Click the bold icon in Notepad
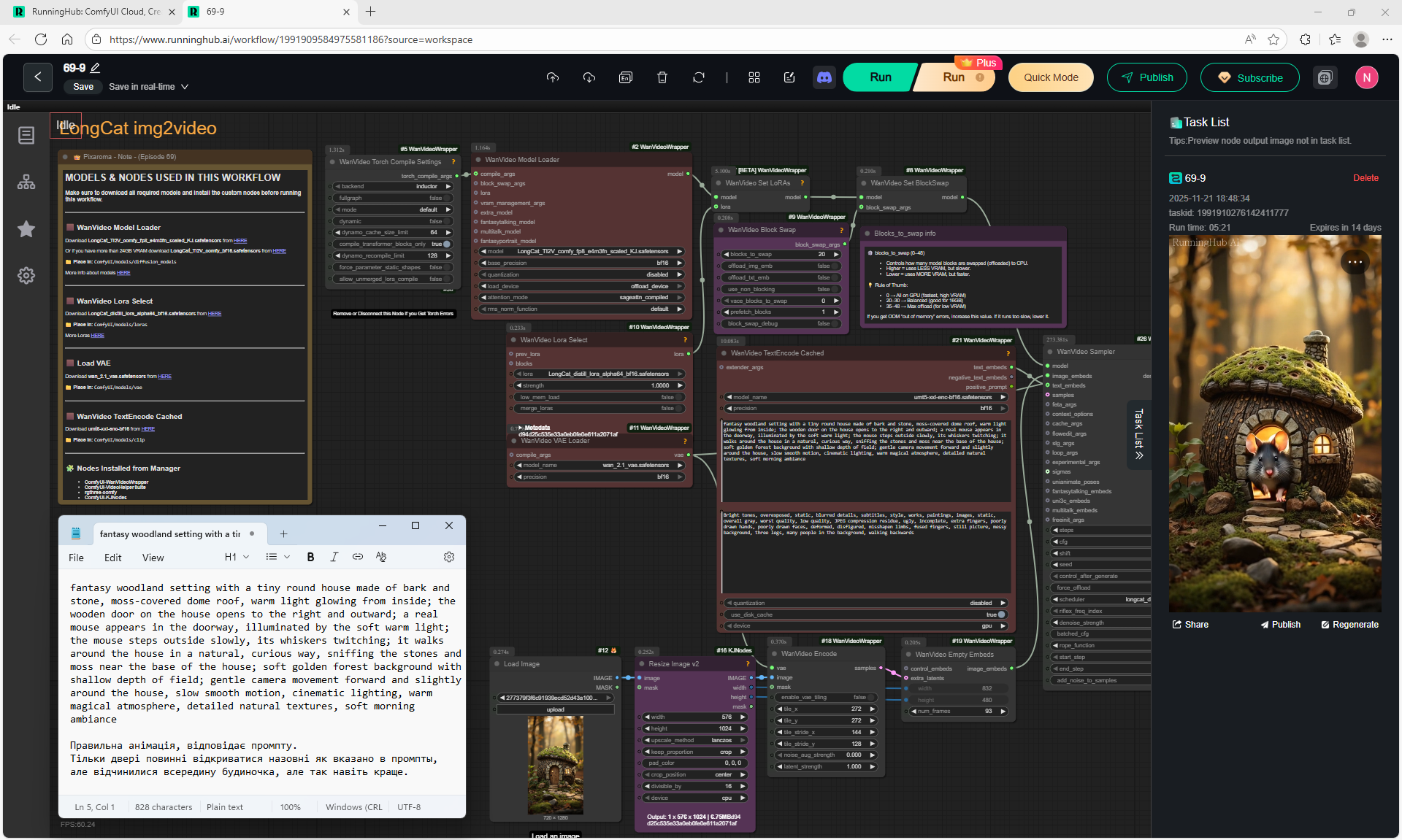 [310, 557]
